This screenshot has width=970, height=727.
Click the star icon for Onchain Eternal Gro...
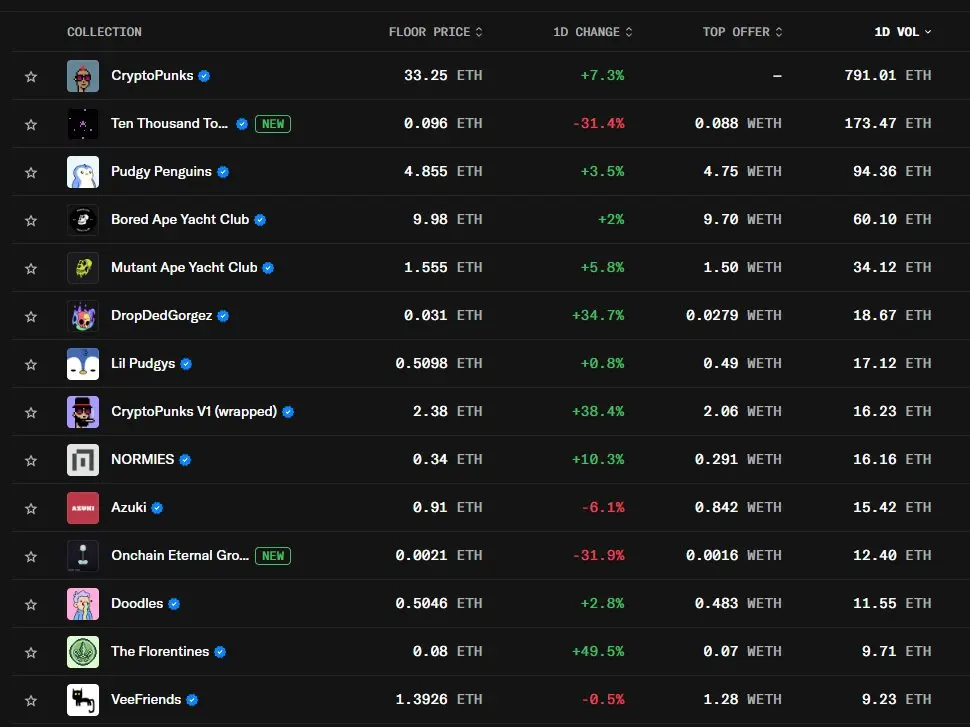pos(31,557)
